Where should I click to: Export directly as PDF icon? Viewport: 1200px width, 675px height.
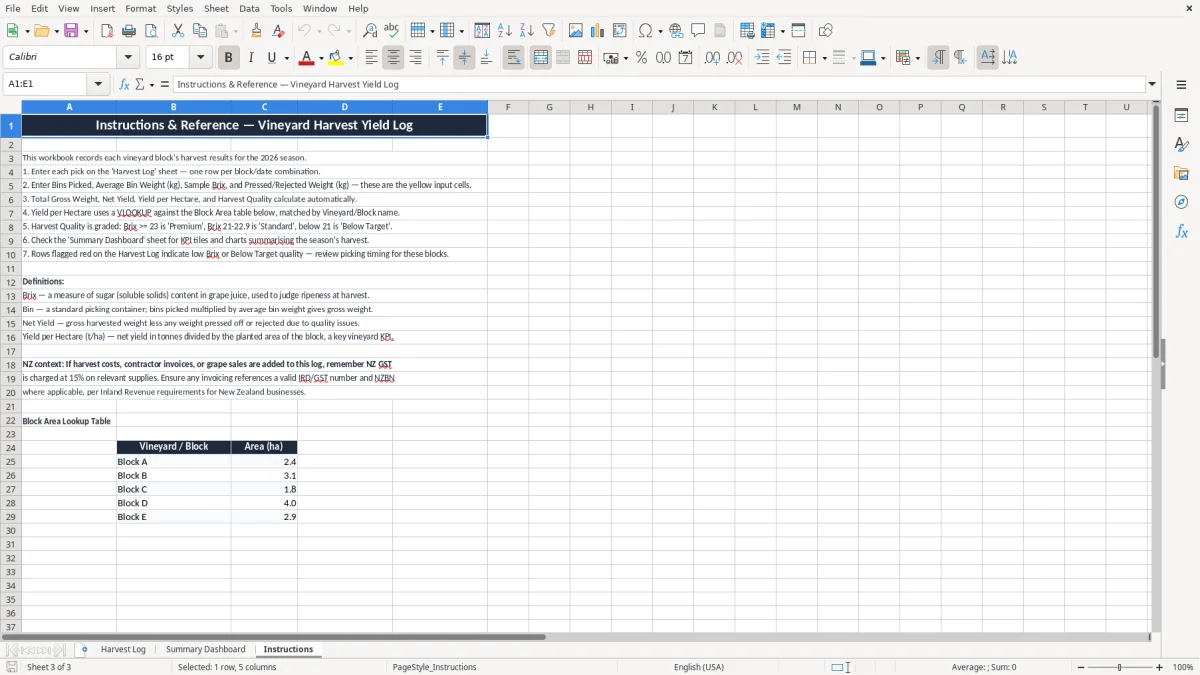pyautogui.click(x=107, y=31)
